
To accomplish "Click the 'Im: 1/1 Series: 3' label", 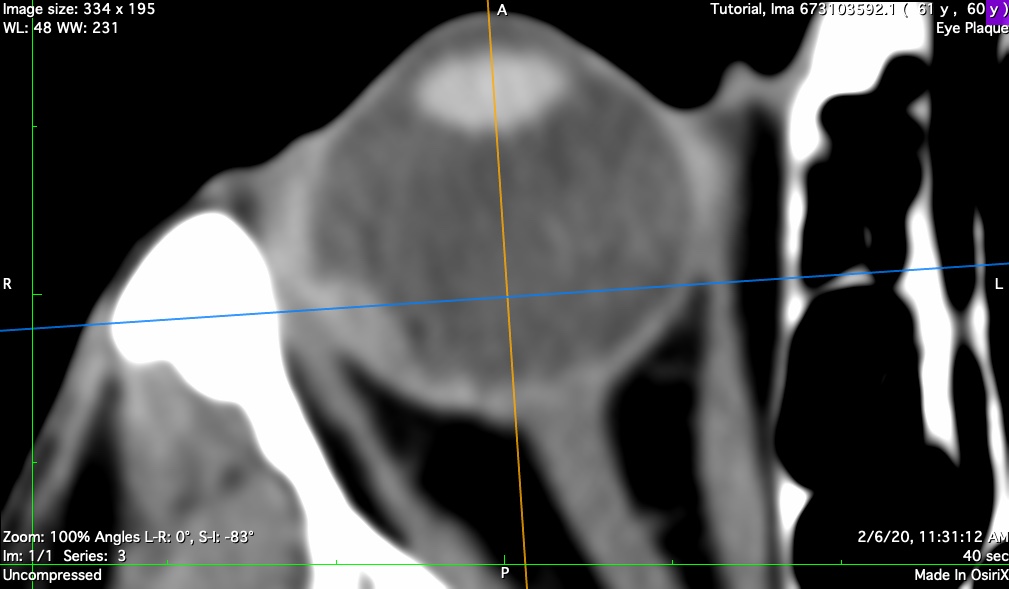I will click(65, 555).
